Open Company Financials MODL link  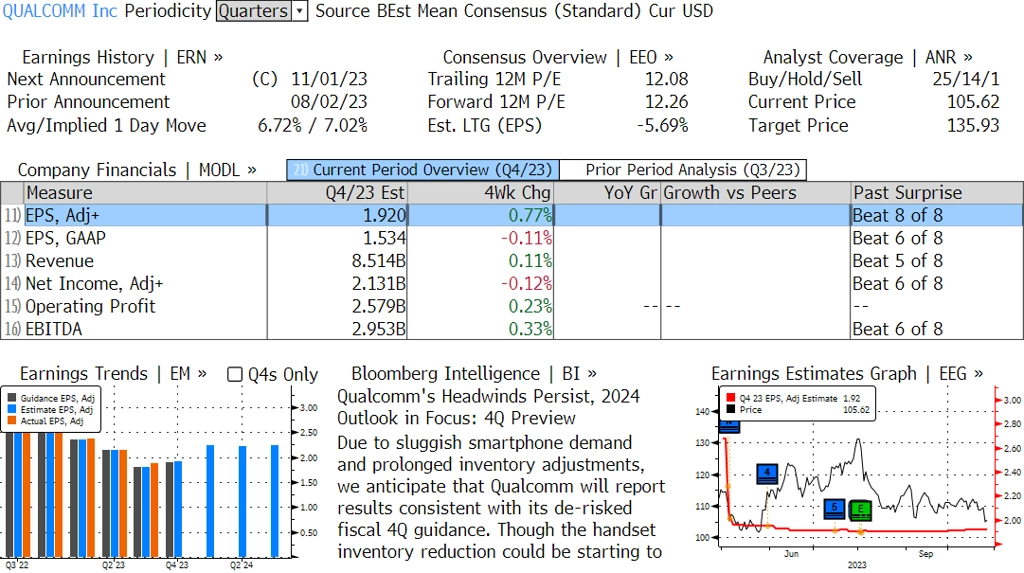point(136,170)
